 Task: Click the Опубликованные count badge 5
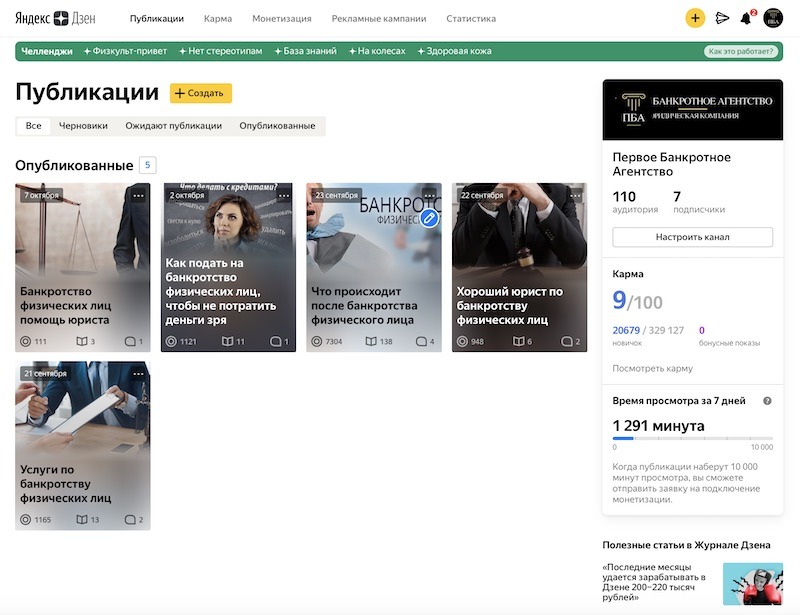(147, 165)
